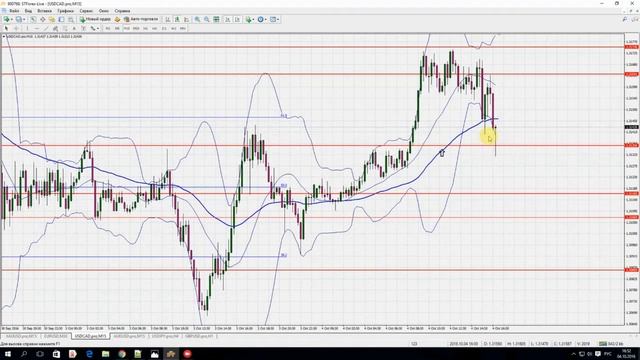
Task: Open Microsoft Edge from the taskbar
Action: [89, 354]
